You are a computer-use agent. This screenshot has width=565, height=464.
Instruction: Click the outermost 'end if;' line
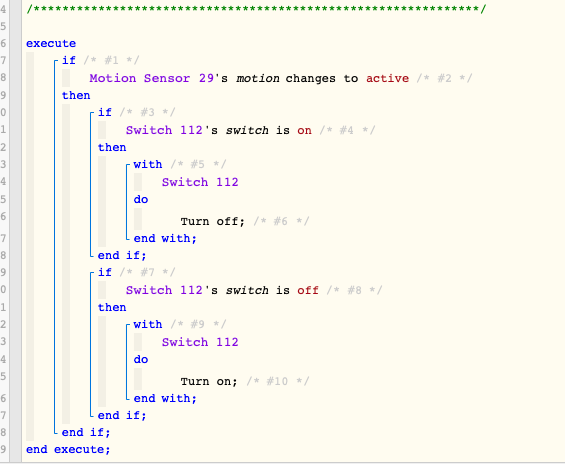point(86,432)
